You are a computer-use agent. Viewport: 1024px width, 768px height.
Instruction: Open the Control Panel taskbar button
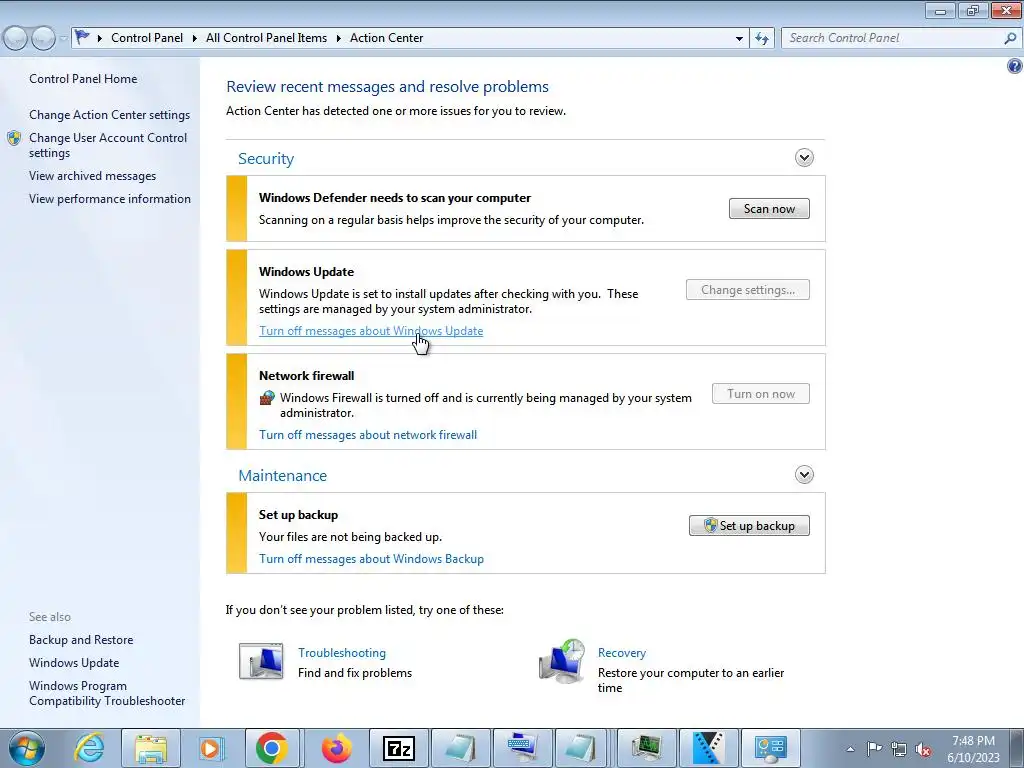(x=770, y=748)
